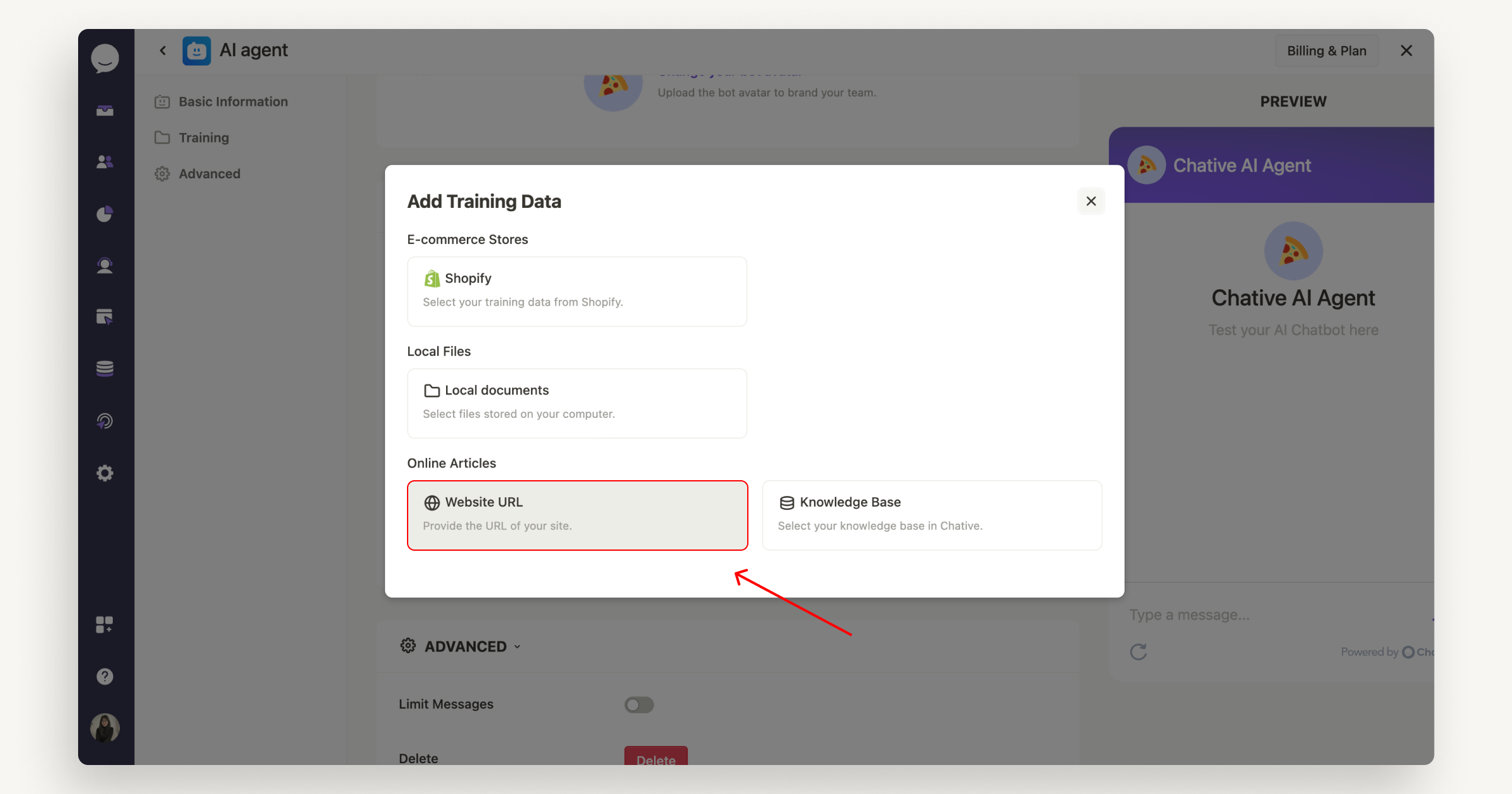Select the Shopify training data source

[576, 291]
